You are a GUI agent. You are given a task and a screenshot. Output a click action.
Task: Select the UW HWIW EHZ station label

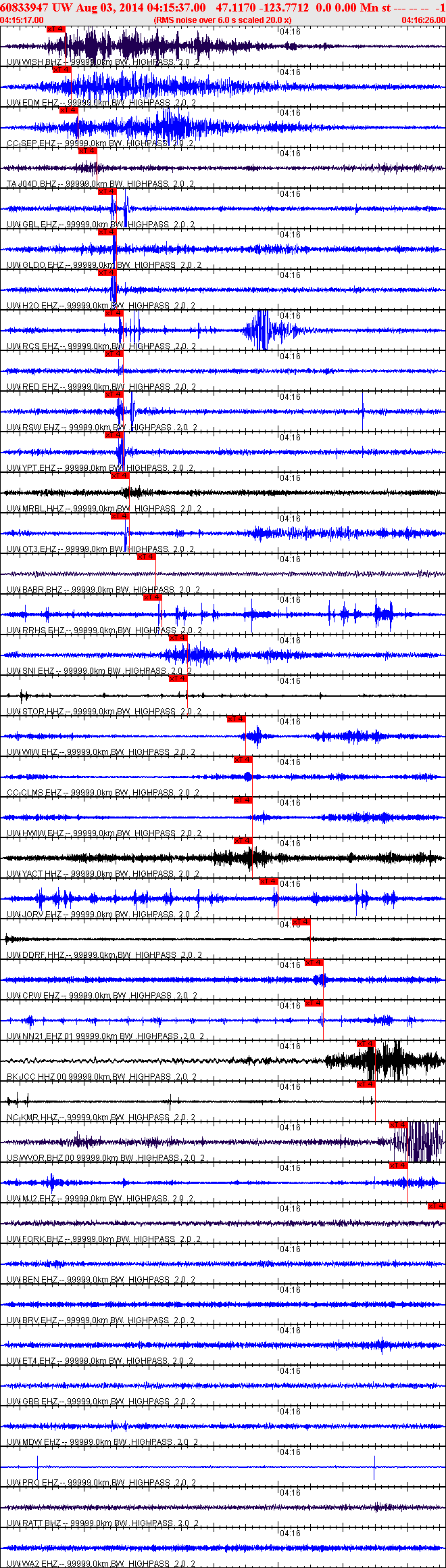coord(103,833)
